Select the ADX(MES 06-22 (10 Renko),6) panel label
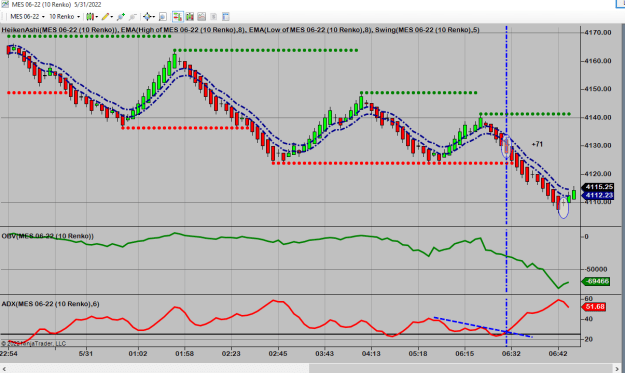 (50, 304)
